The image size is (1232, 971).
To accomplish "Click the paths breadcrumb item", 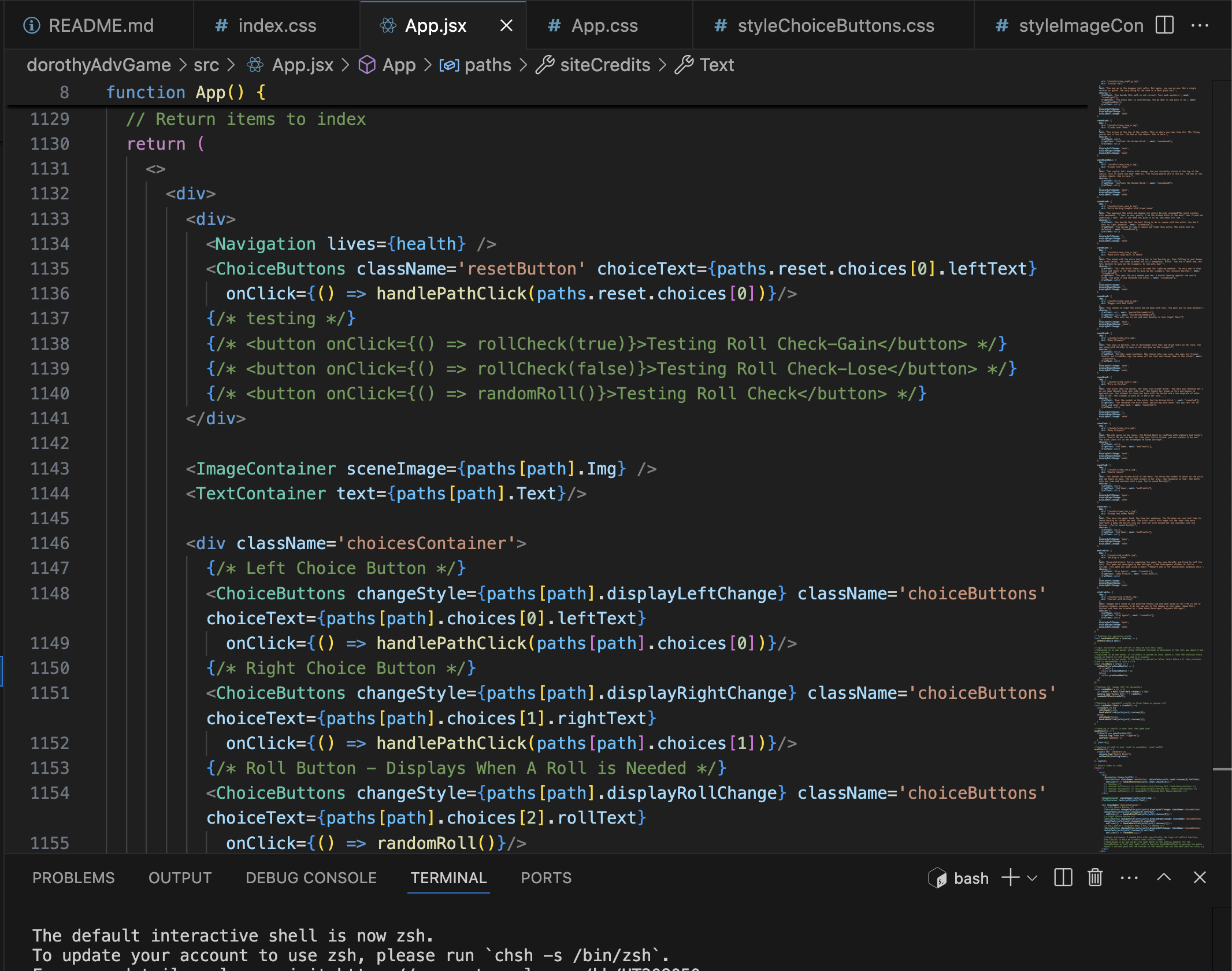I will (487, 65).
